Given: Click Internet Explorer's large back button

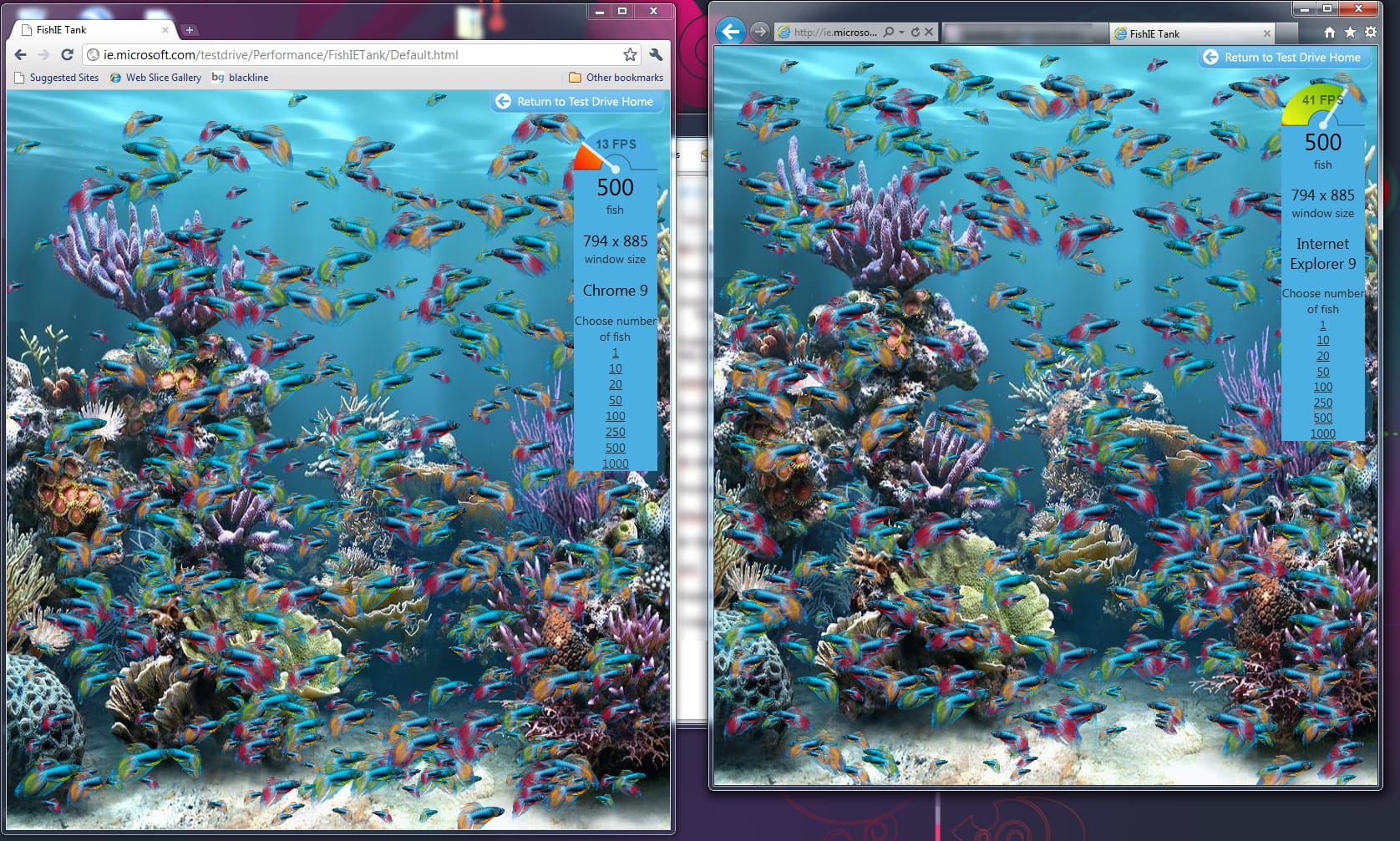Looking at the screenshot, I should (x=730, y=32).
